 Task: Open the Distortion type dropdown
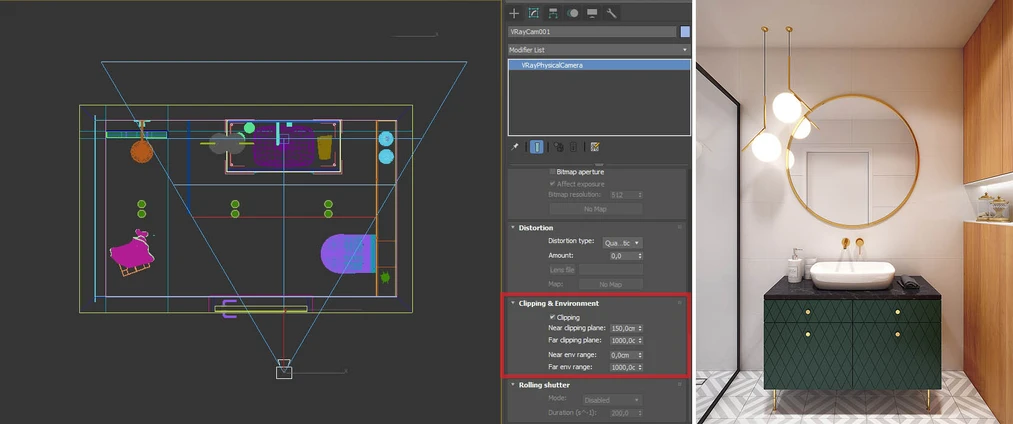pyautogui.click(x=623, y=242)
